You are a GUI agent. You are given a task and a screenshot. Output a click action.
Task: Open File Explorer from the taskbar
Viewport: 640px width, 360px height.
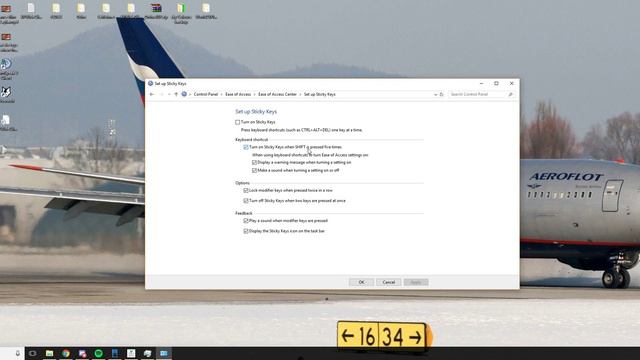[49, 353]
